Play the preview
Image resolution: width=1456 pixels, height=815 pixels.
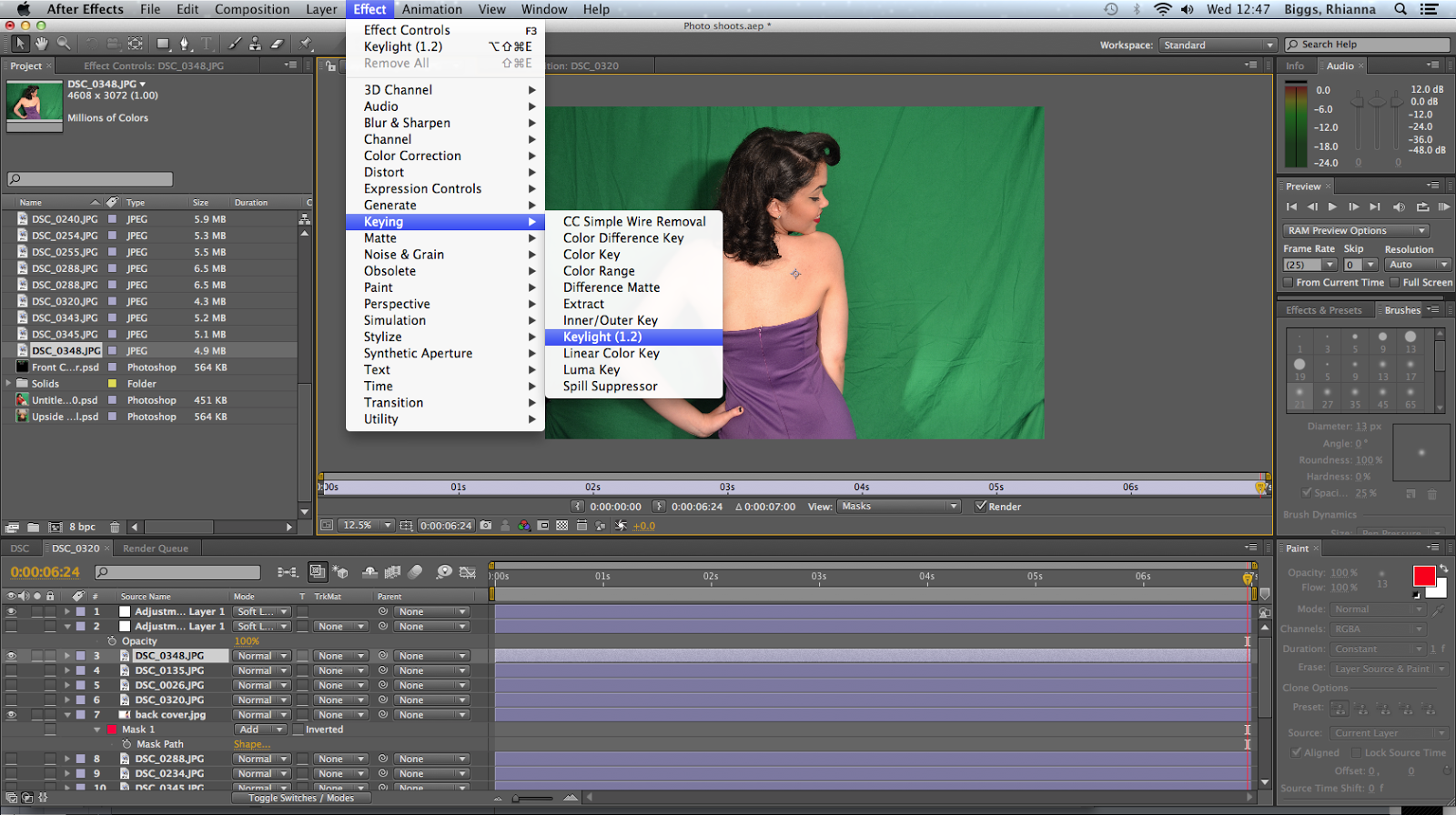pyautogui.click(x=1333, y=207)
